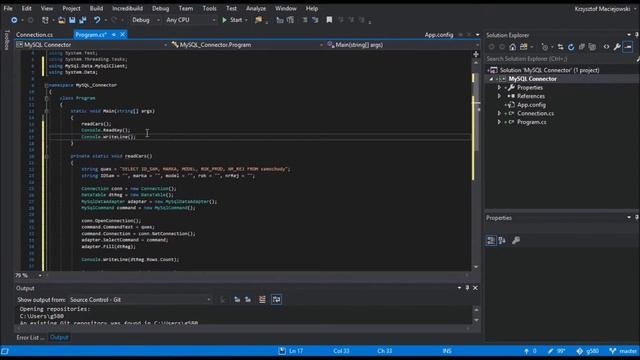640x360 pixels.
Task: Open the App.config preview tab
Action: (439, 35)
